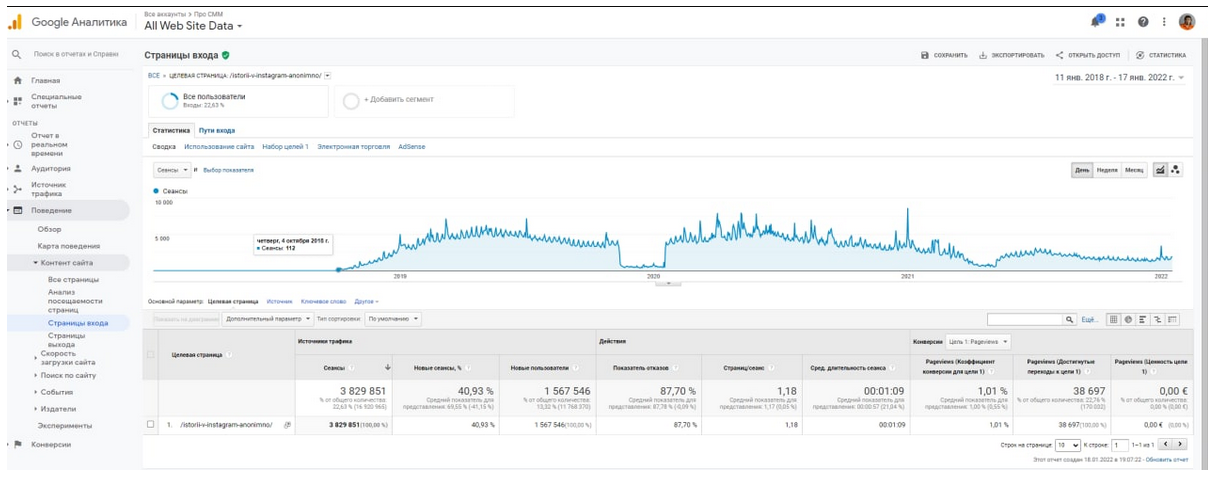The width and height of the screenshot is (1208, 479).
Task: Select the Электронная торговля sub-tab
Action: click(x=353, y=147)
